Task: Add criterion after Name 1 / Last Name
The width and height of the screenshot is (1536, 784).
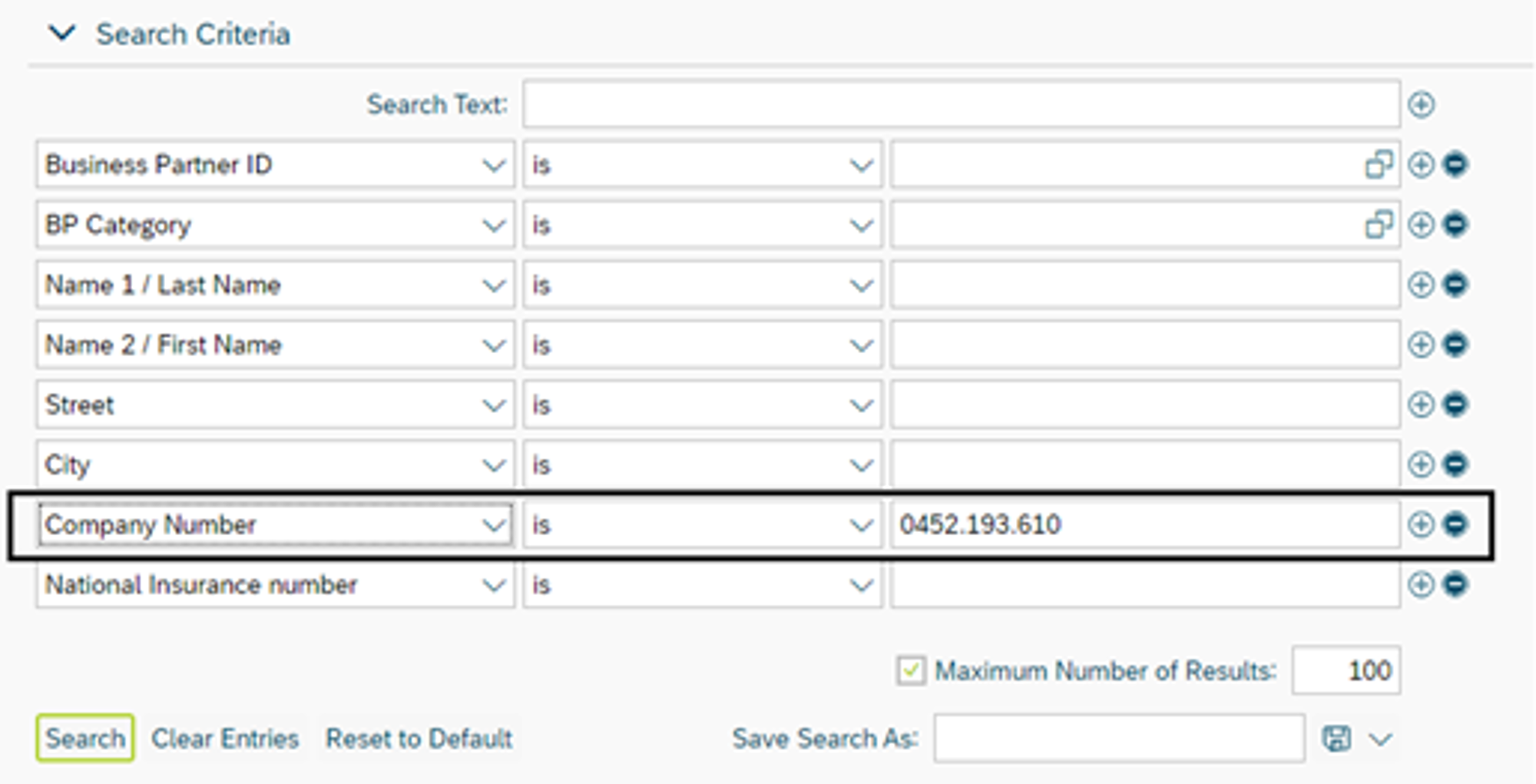Action: 1421,284
